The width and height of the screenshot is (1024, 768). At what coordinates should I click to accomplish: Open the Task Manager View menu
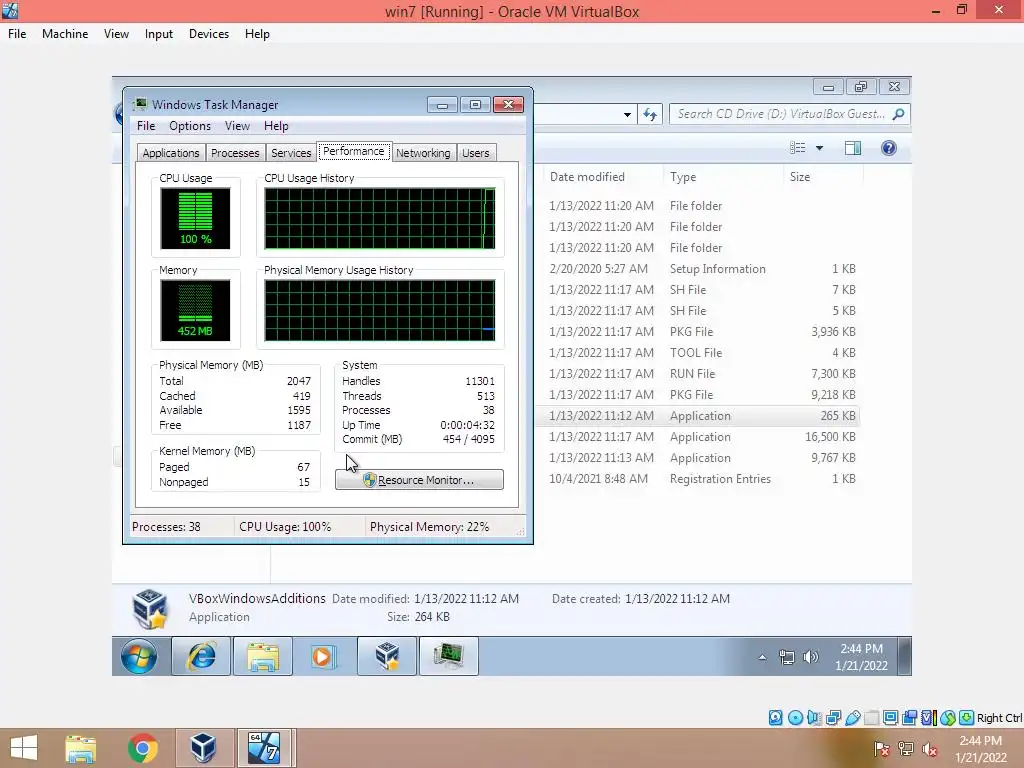point(237,126)
